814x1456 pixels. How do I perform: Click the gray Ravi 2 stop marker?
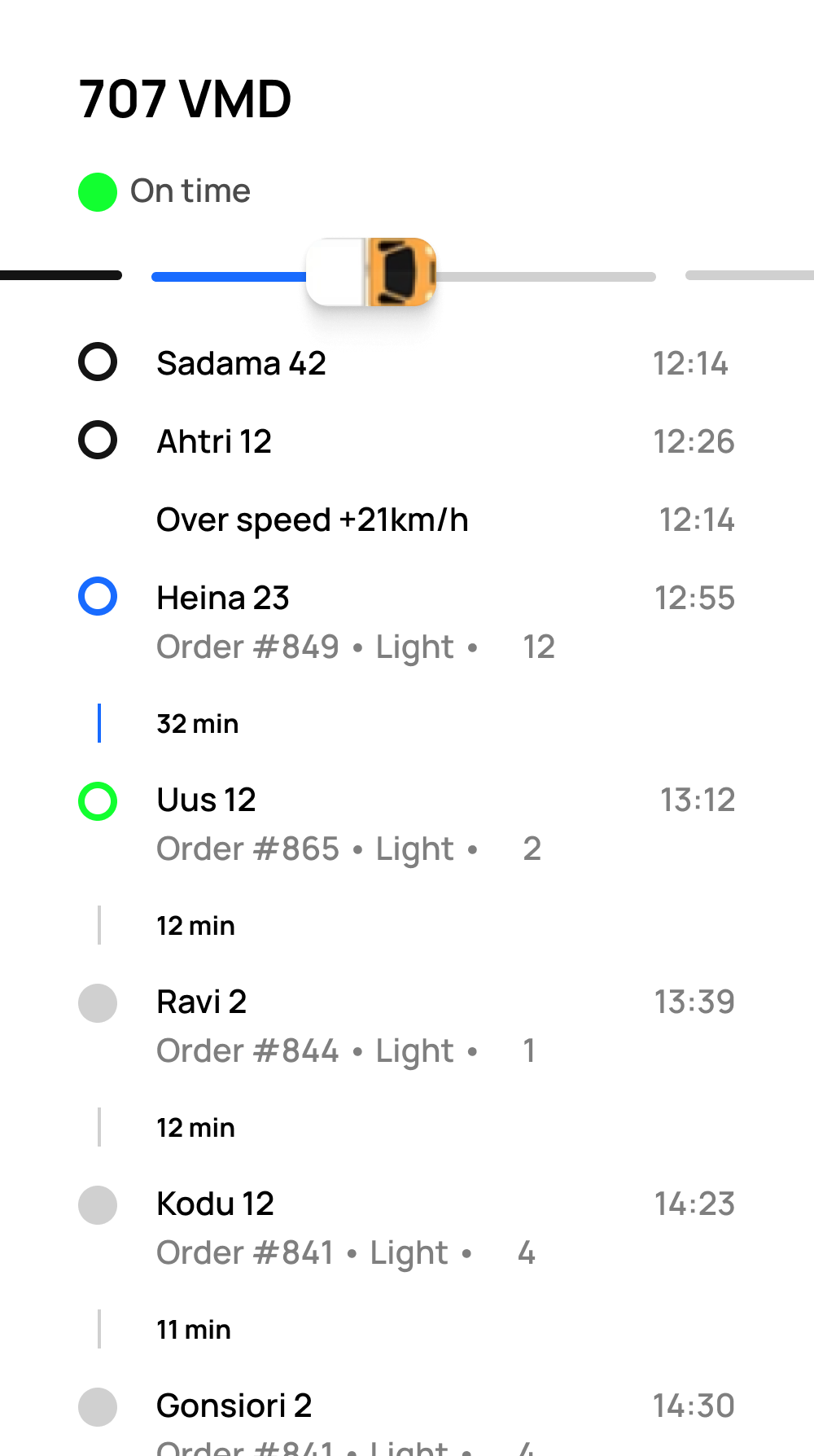point(98,1002)
